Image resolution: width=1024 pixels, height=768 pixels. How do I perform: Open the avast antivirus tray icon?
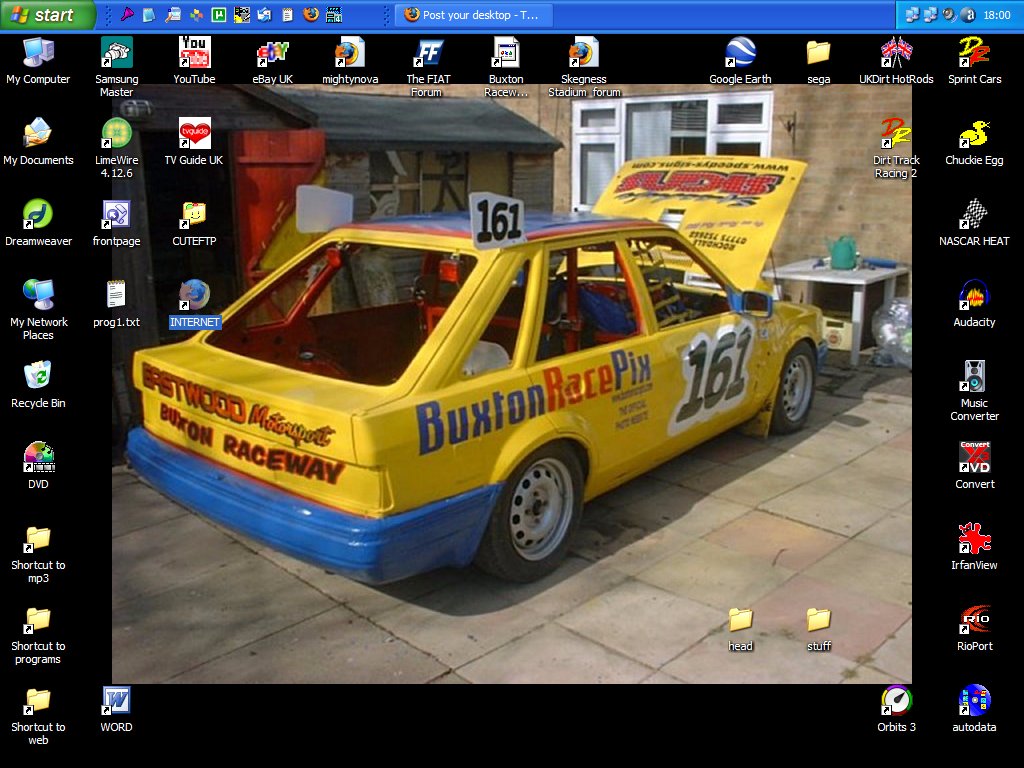968,14
